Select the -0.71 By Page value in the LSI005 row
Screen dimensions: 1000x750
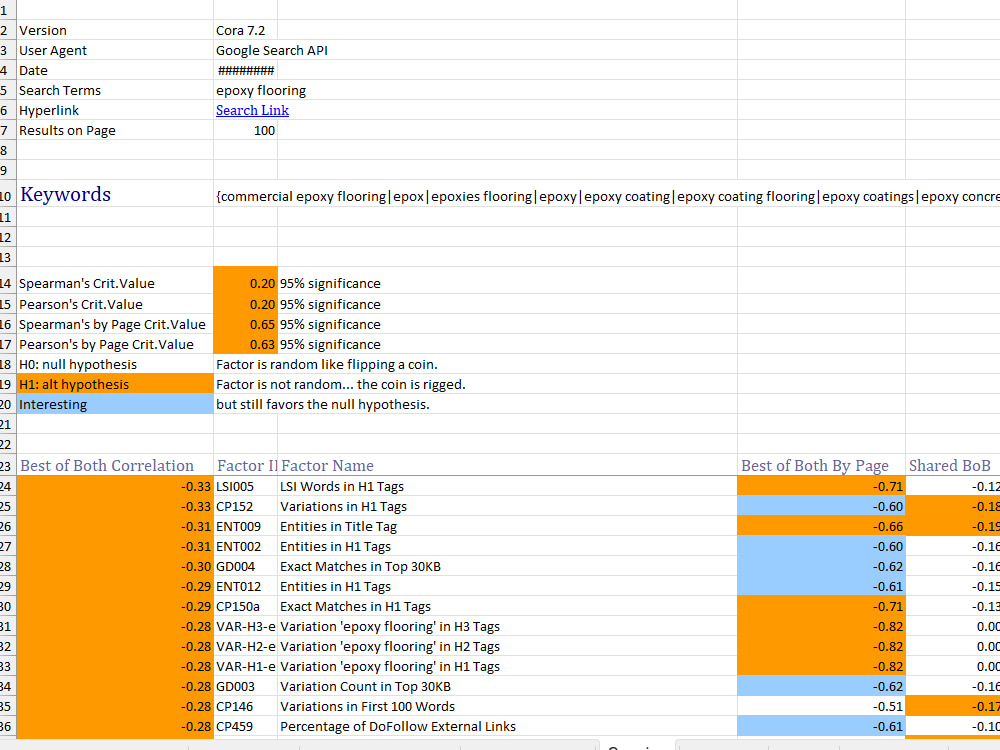[821, 486]
